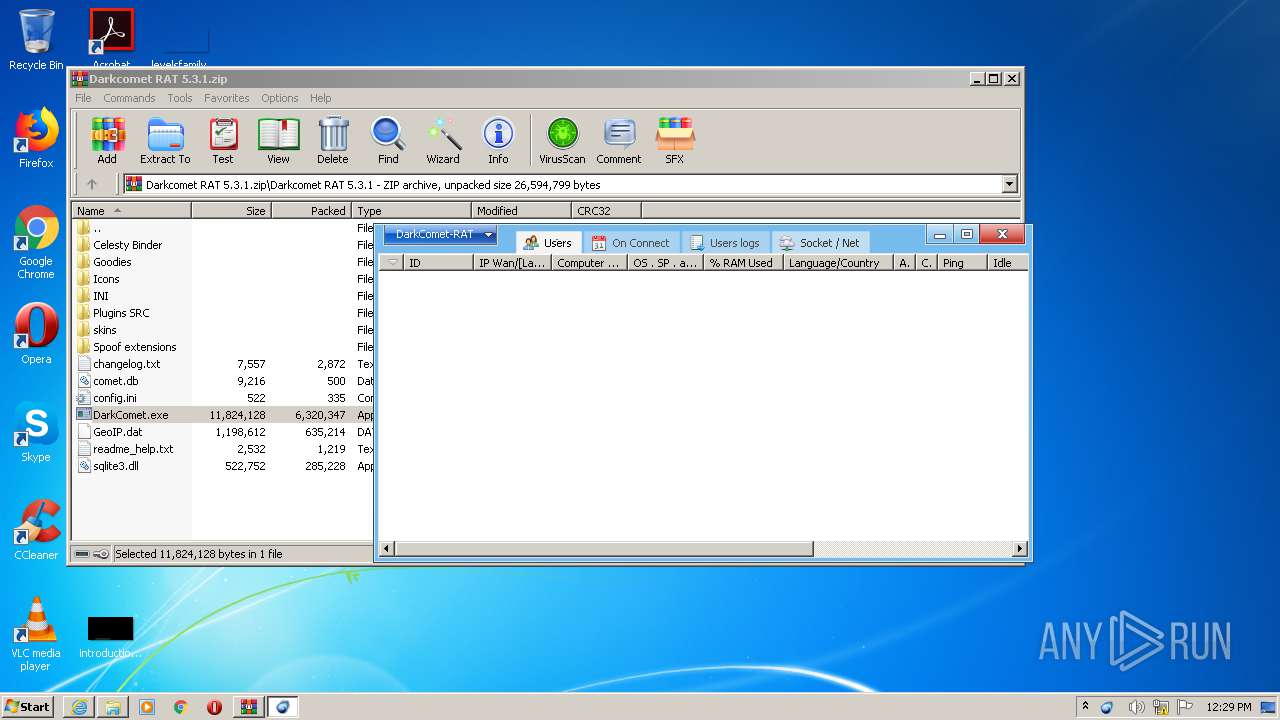The height and width of the screenshot is (720, 1280).
Task: Click the Ping column header
Action: pyautogui.click(x=960, y=263)
